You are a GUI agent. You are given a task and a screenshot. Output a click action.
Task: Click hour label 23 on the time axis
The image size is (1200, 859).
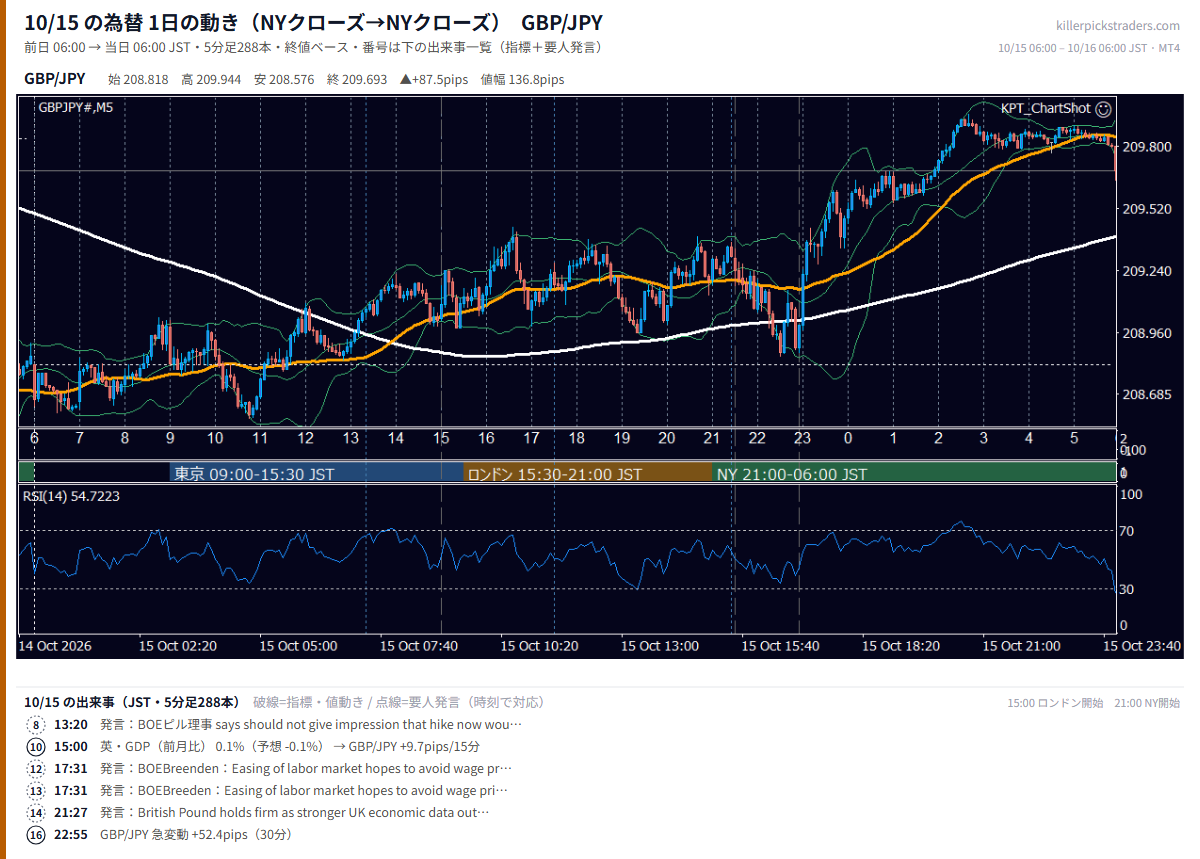802,438
